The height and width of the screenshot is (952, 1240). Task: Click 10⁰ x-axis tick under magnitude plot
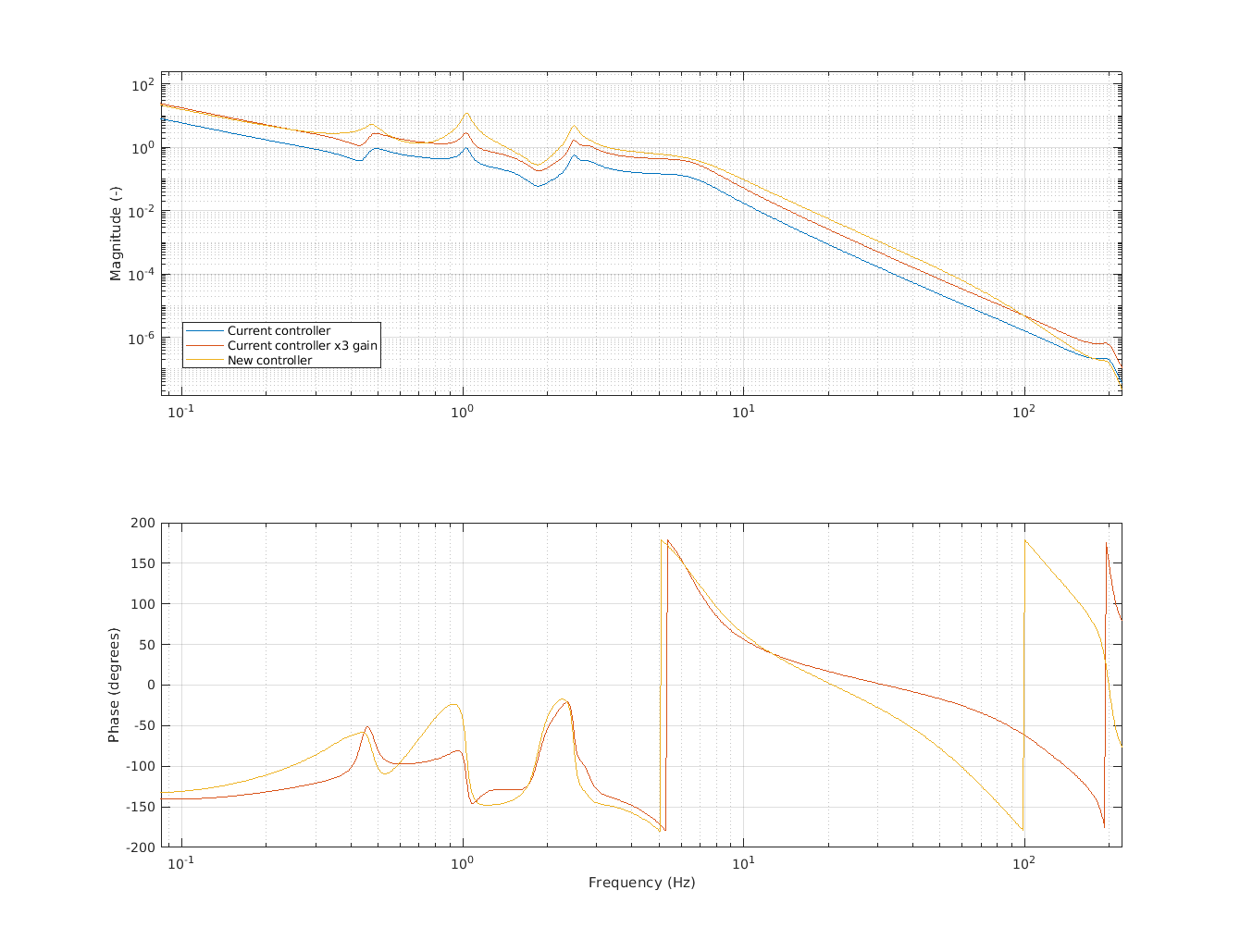coord(462,411)
